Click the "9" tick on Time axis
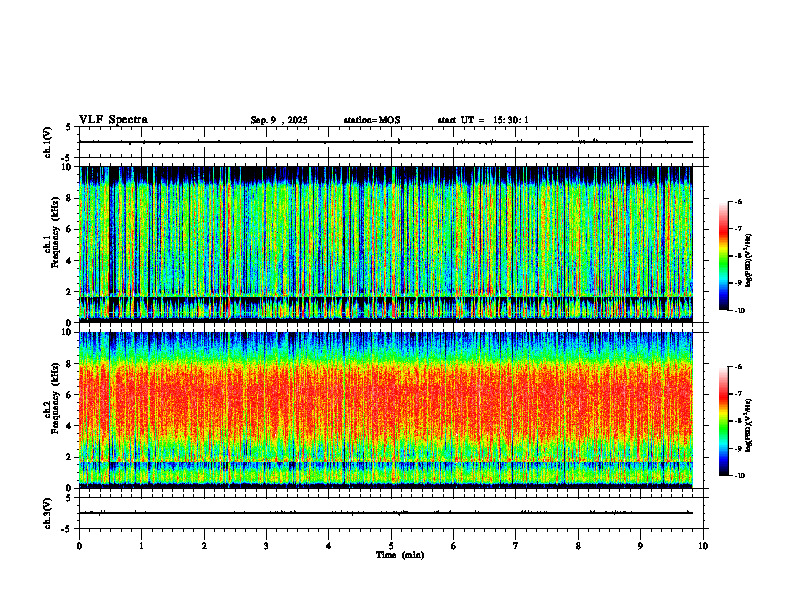This screenshot has height=612, width=792. [640, 546]
